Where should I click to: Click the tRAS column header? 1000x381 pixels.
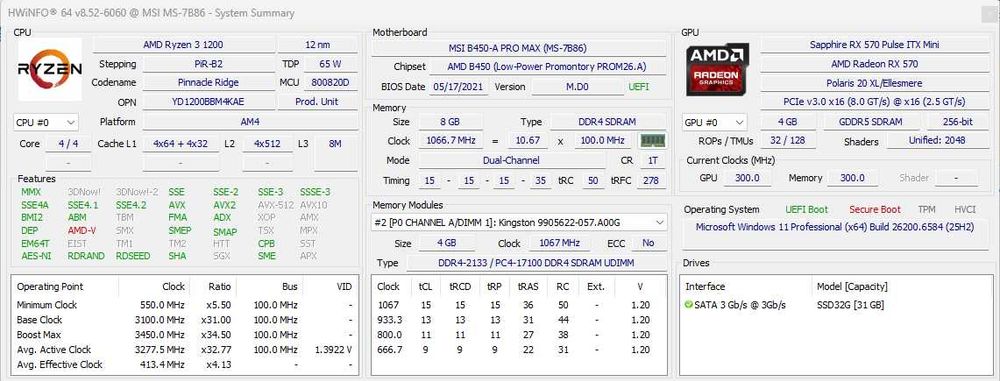(529, 287)
